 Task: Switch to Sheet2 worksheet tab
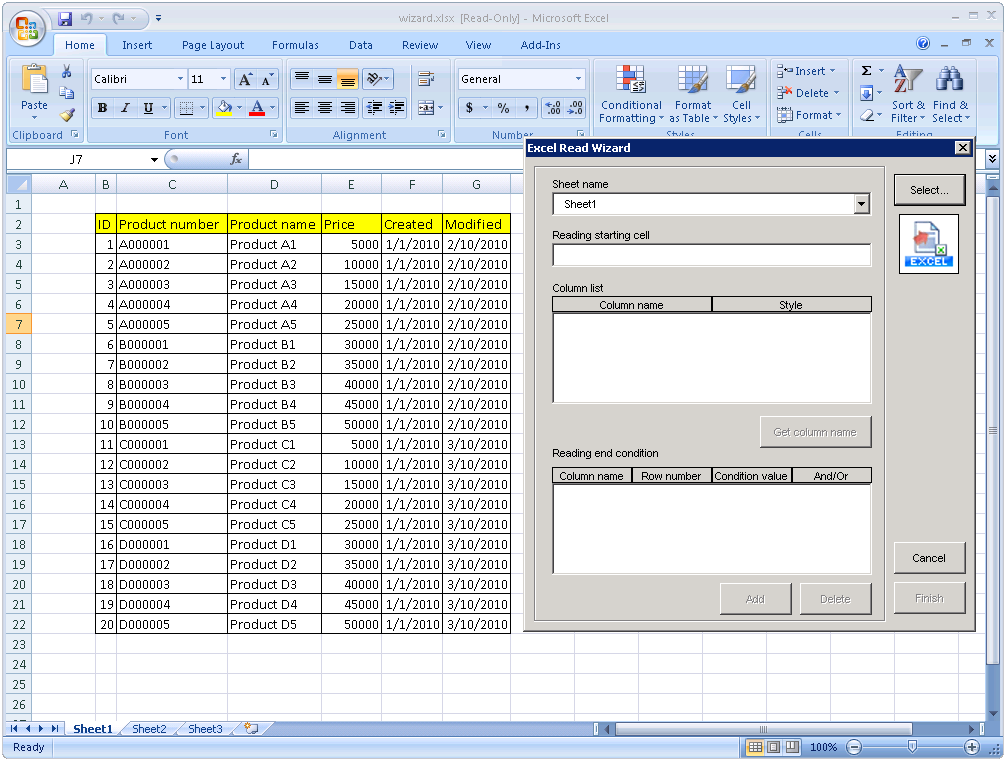coord(149,729)
